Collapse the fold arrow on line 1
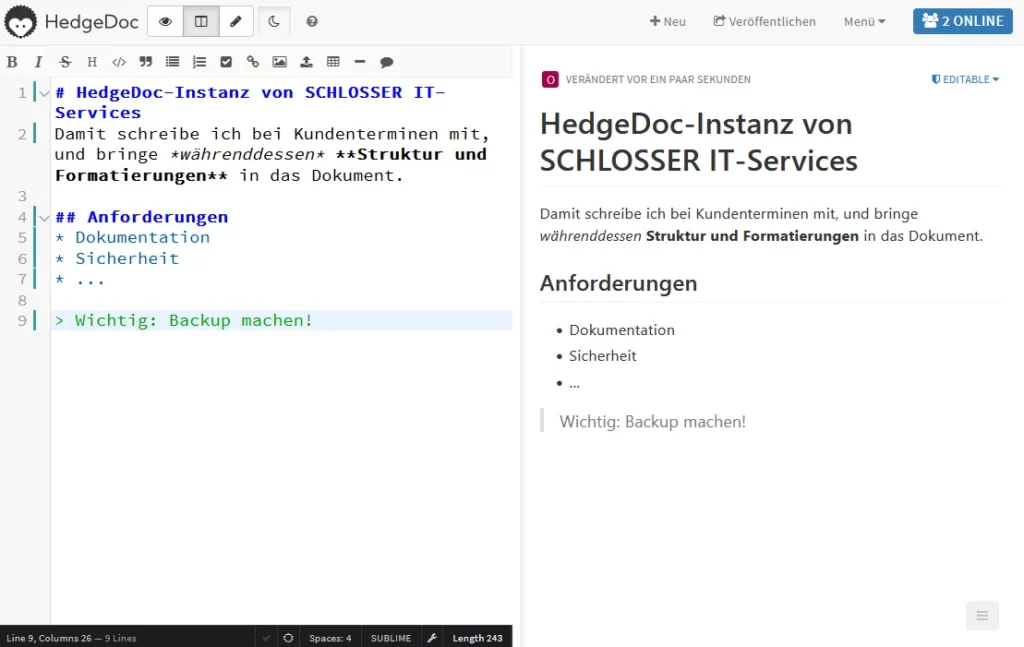The height and width of the screenshot is (647, 1024). 44,93
